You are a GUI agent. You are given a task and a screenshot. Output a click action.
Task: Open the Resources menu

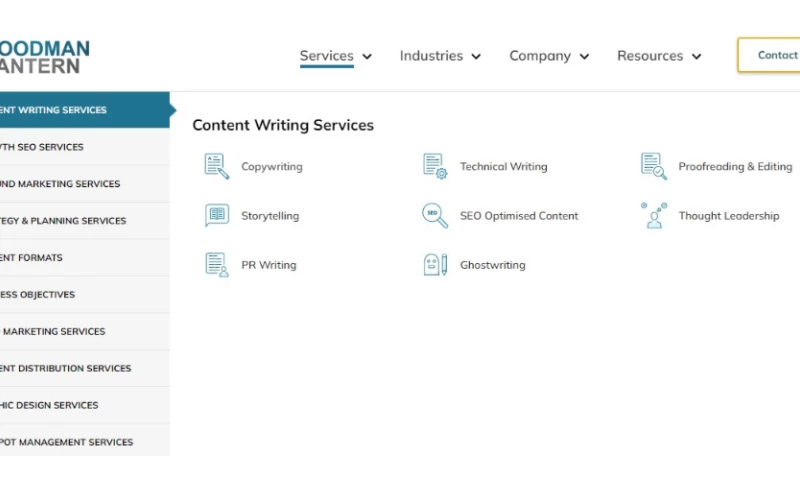659,56
